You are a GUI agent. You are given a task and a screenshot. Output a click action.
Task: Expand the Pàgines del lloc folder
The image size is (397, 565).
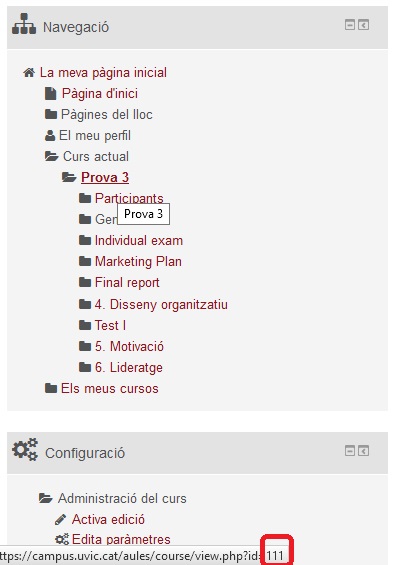point(51,115)
